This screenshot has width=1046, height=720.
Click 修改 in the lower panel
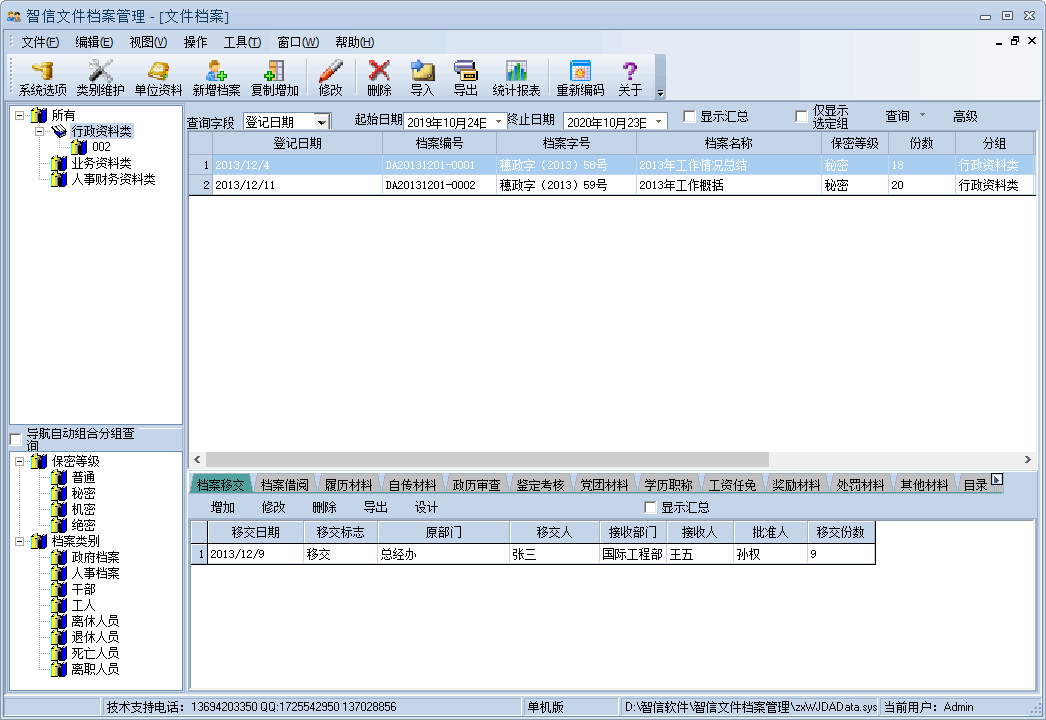(274, 508)
